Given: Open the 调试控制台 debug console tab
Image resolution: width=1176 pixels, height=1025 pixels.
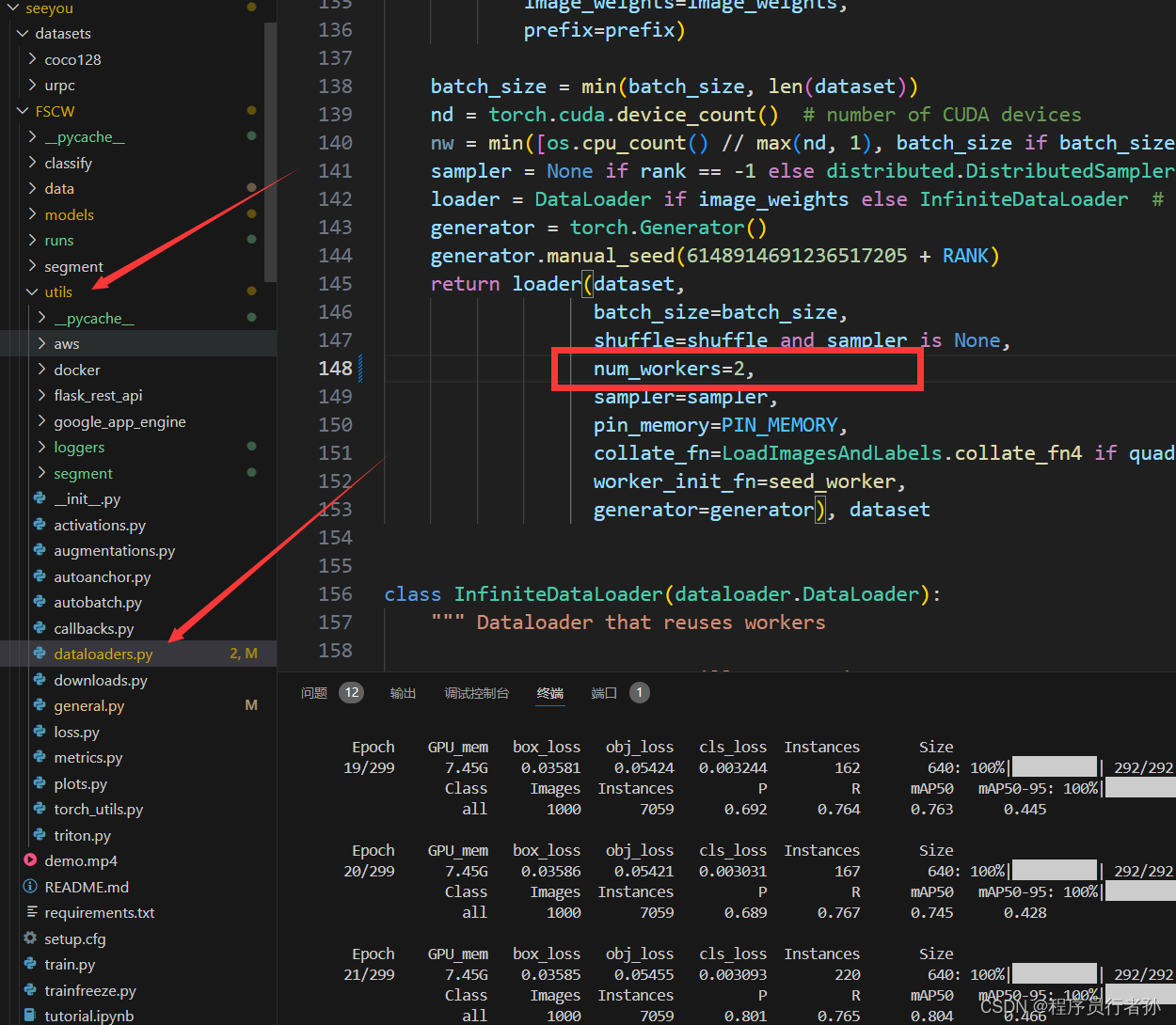Looking at the screenshot, I should coord(477,693).
